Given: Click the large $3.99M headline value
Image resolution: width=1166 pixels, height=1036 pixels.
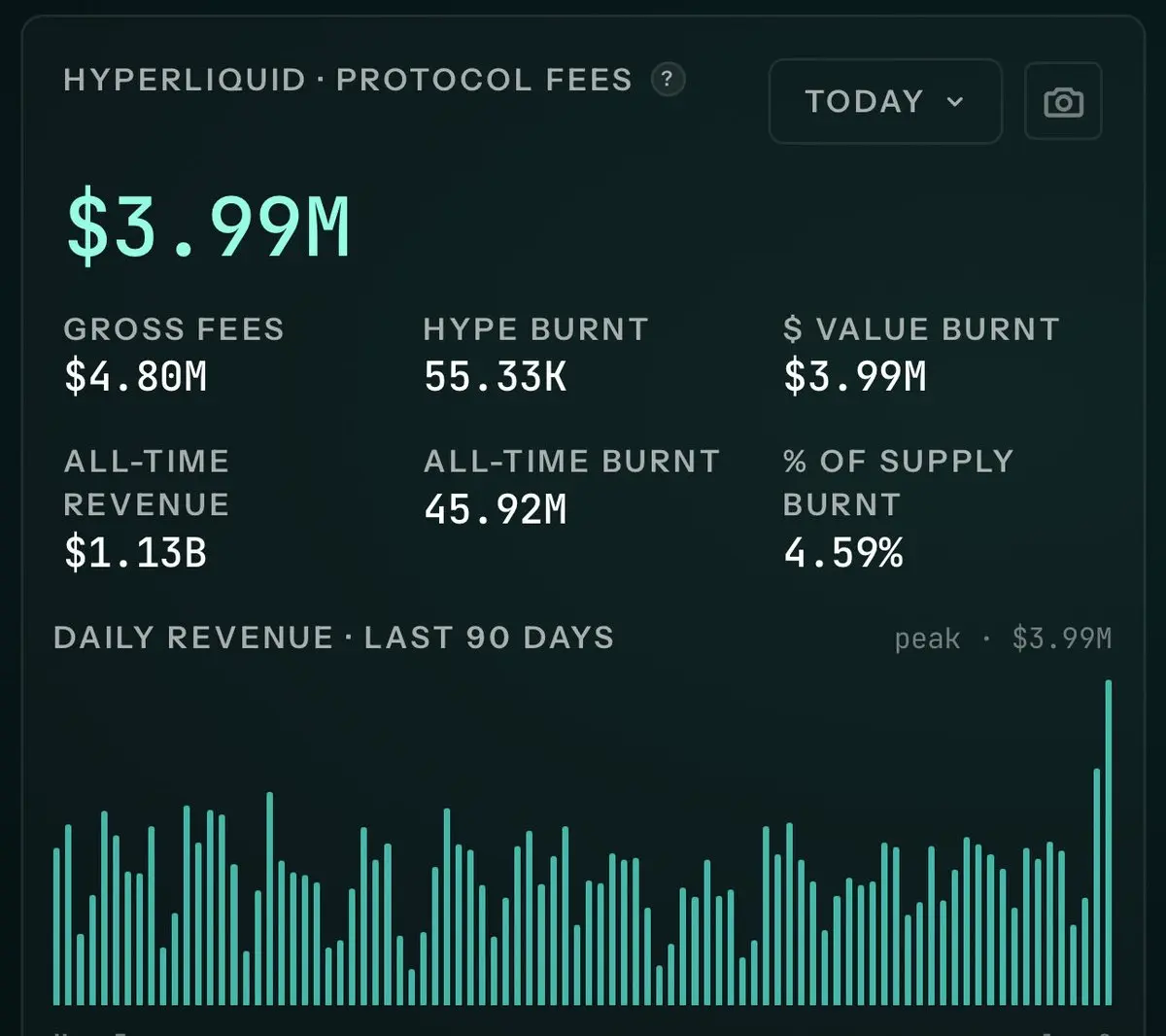Looking at the screenshot, I should pos(208,227).
